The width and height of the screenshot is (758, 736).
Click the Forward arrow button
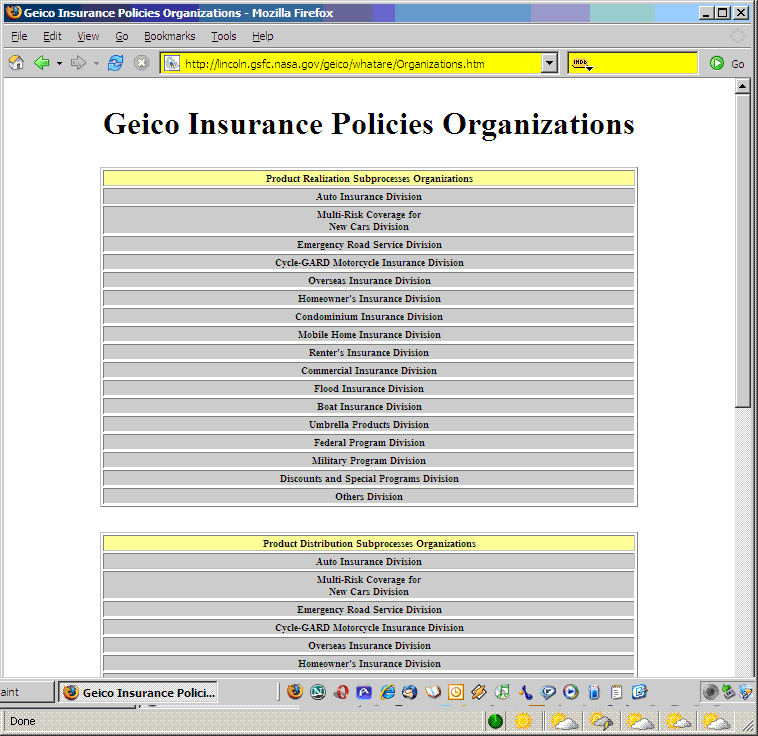pyautogui.click(x=78, y=63)
